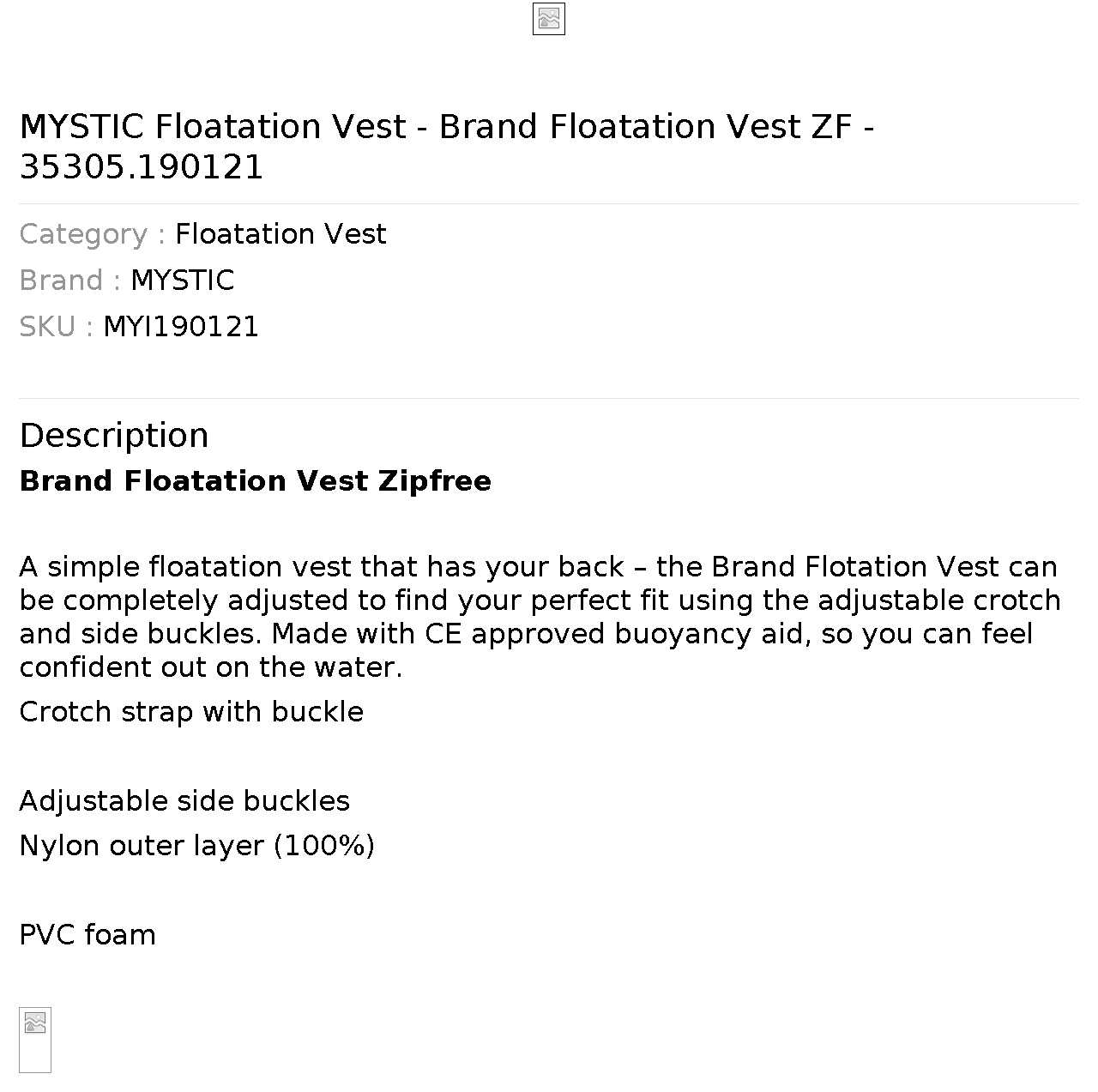The height and width of the screenshot is (1092, 1098).
Task: Click the 'Nylon outer layer (100%)' line
Action: tap(197, 846)
